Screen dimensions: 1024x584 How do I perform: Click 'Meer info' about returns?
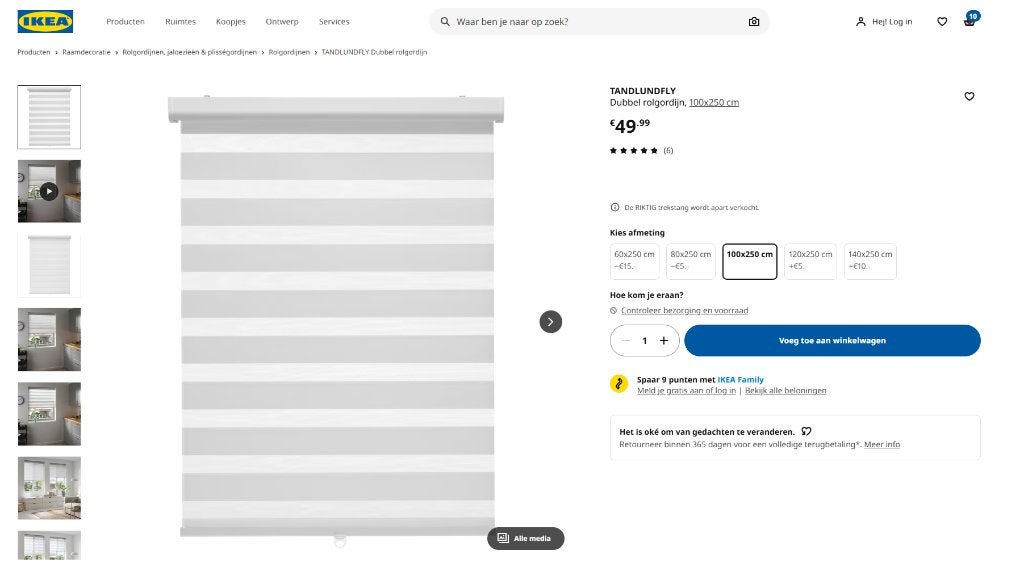pyautogui.click(x=882, y=444)
